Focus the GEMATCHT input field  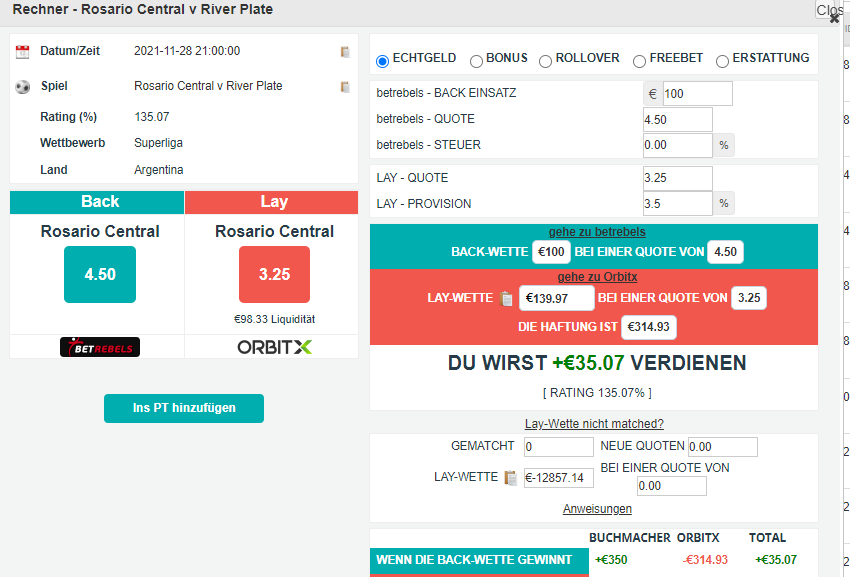558,447
